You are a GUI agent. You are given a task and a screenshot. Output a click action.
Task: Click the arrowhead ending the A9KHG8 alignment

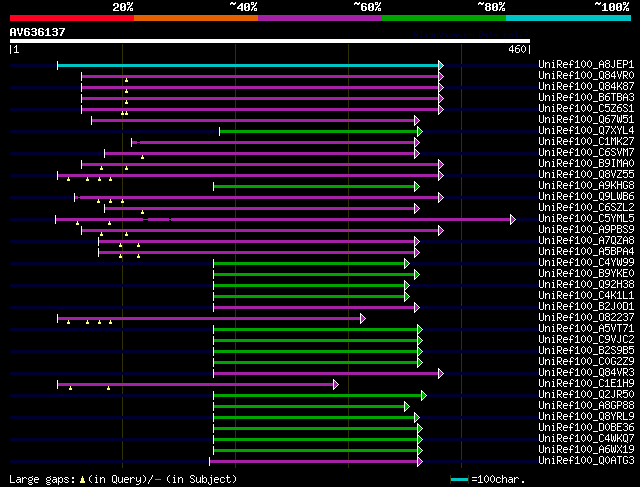416,187
